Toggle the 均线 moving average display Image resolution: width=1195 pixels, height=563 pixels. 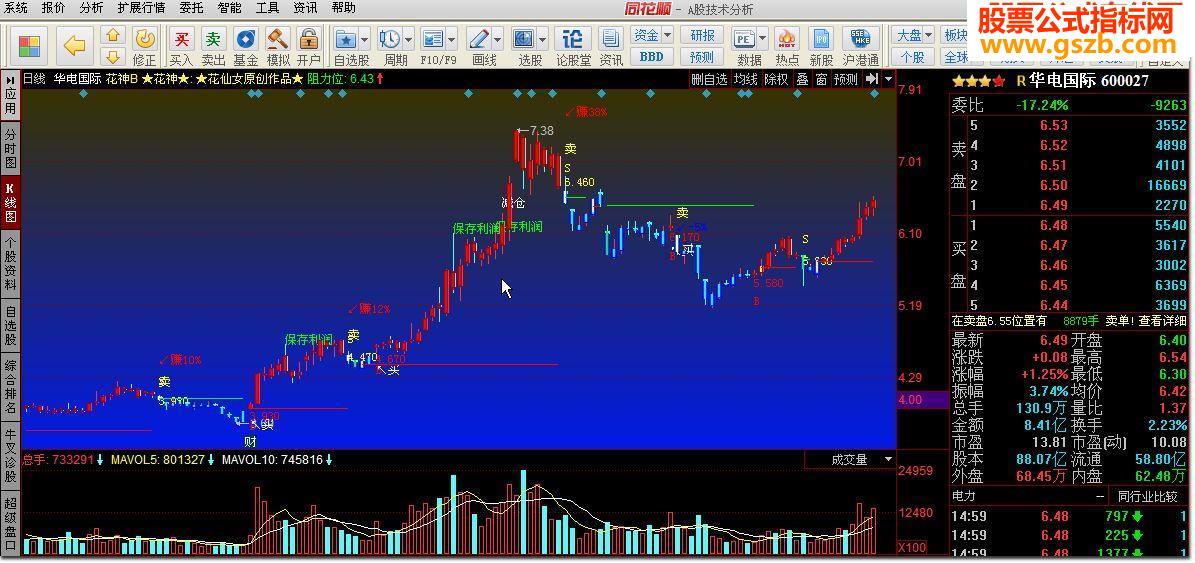click(x=746, y=78)
